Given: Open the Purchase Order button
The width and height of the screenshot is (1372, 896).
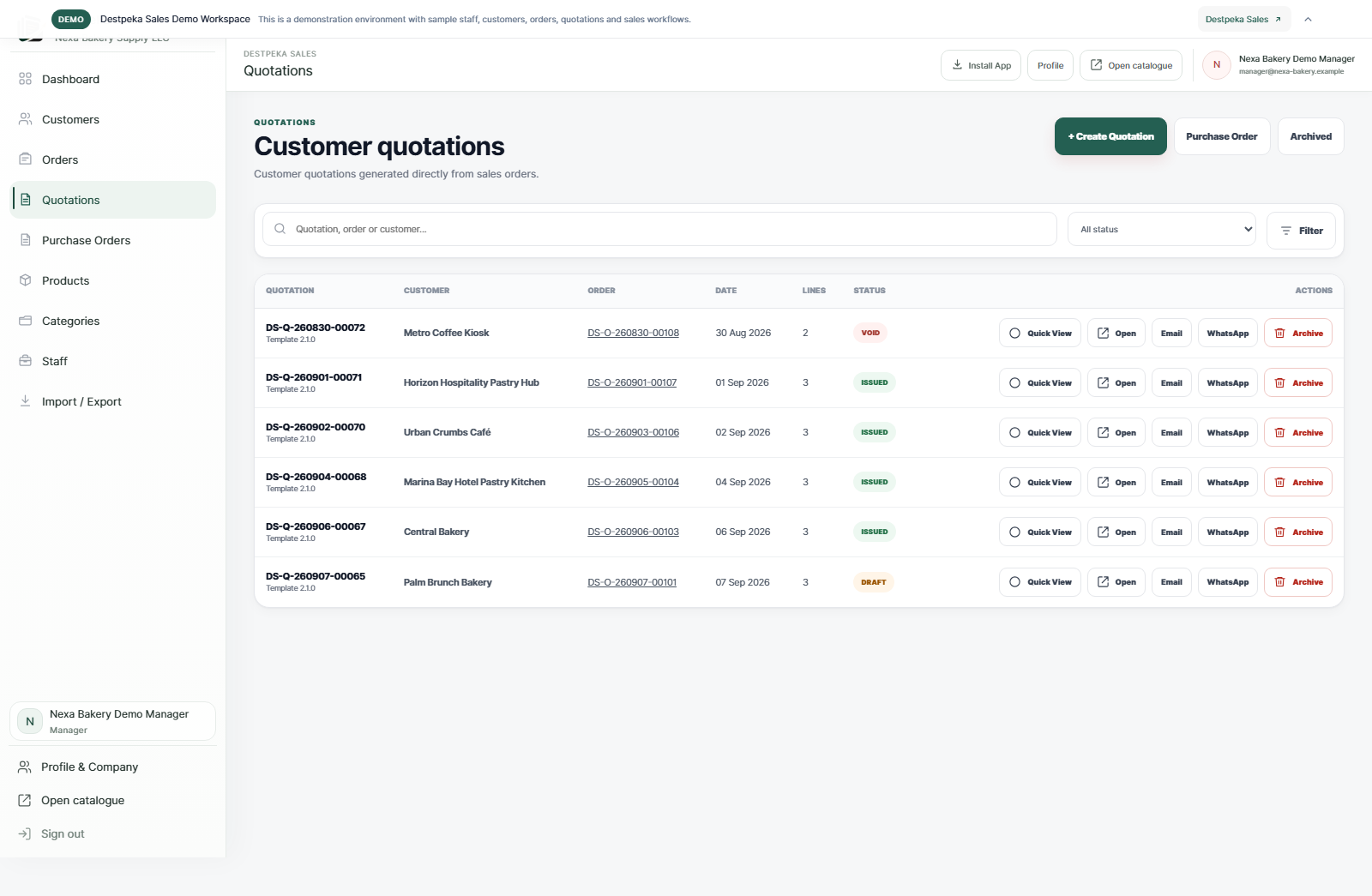Looking at the screenshot, I should coord(1222,136).
